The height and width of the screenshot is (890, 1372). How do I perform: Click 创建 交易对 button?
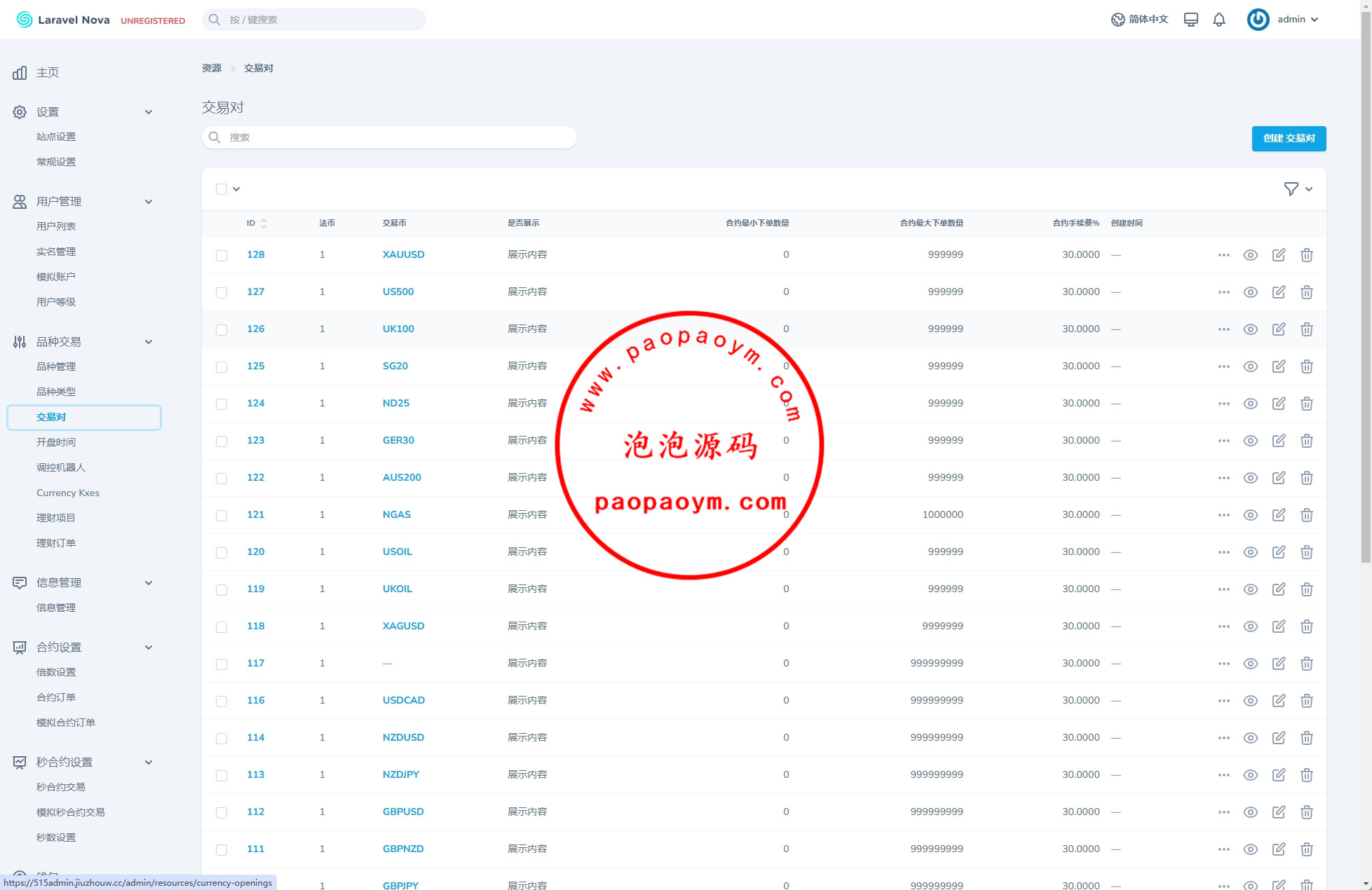click(1289, 139)
